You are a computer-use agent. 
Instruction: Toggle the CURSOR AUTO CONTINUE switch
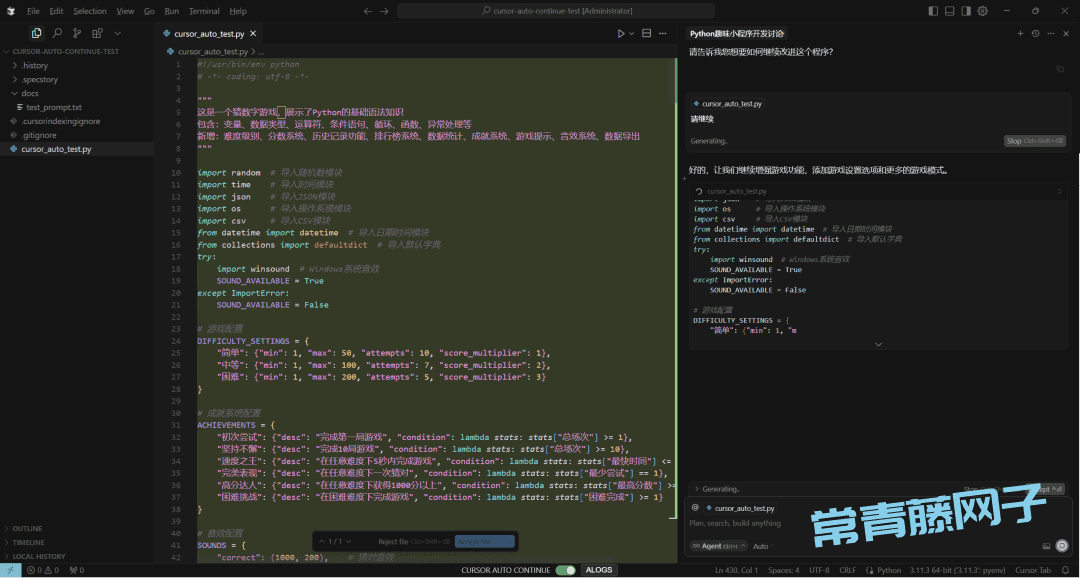[565, 570]
